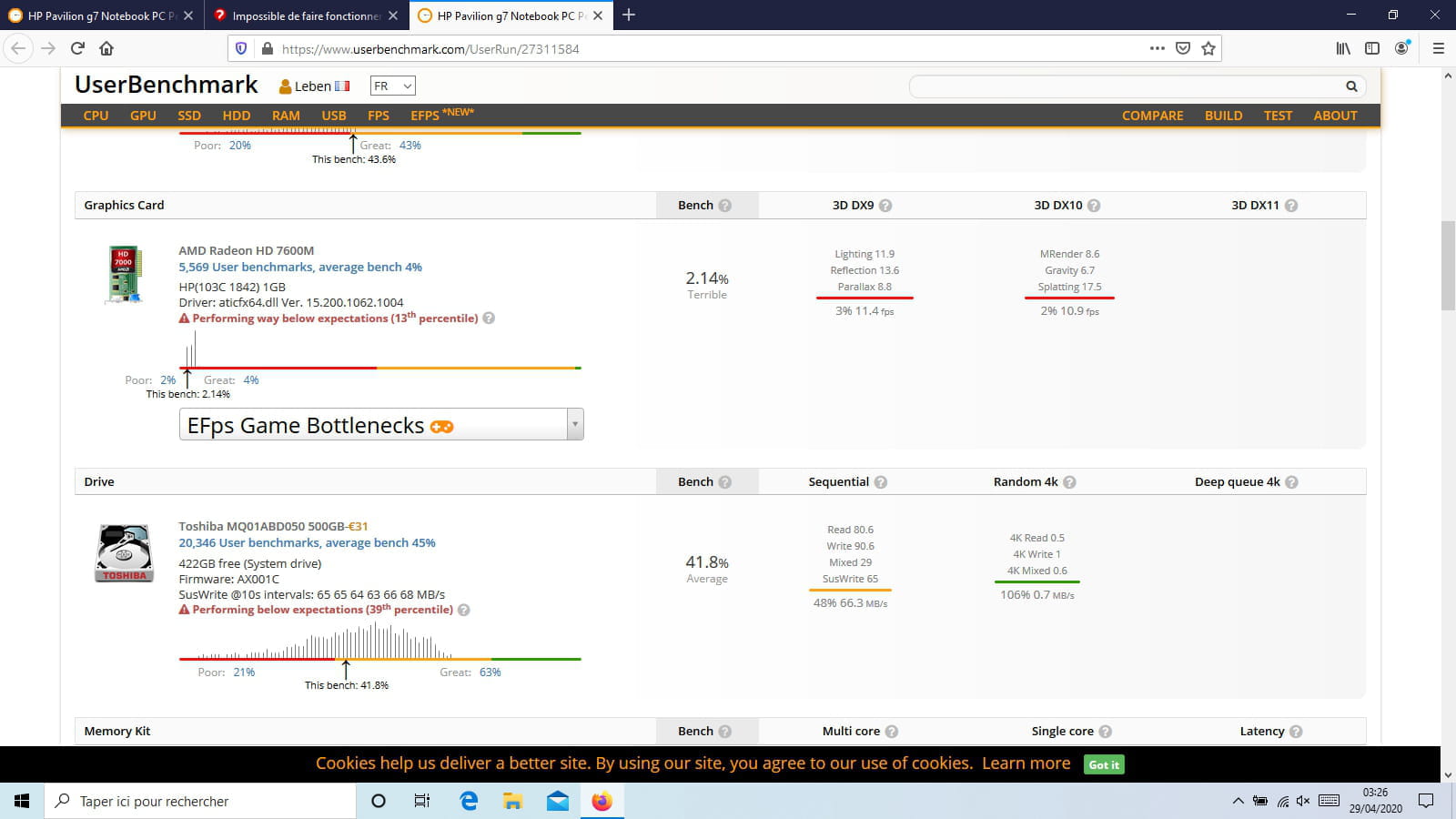Click the AMD Radeon HD 7000 card image
Screen dimensions: 1456x819
tap(125, 274)
